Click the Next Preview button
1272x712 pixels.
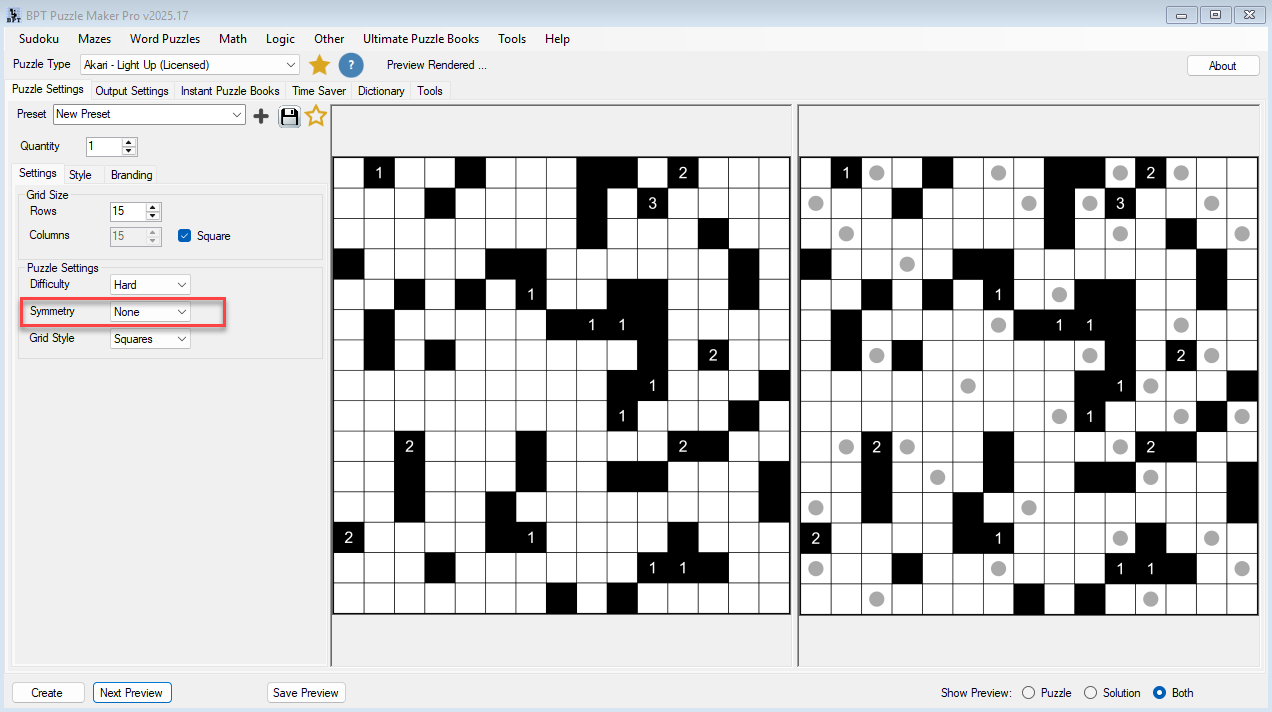[132, 693]
